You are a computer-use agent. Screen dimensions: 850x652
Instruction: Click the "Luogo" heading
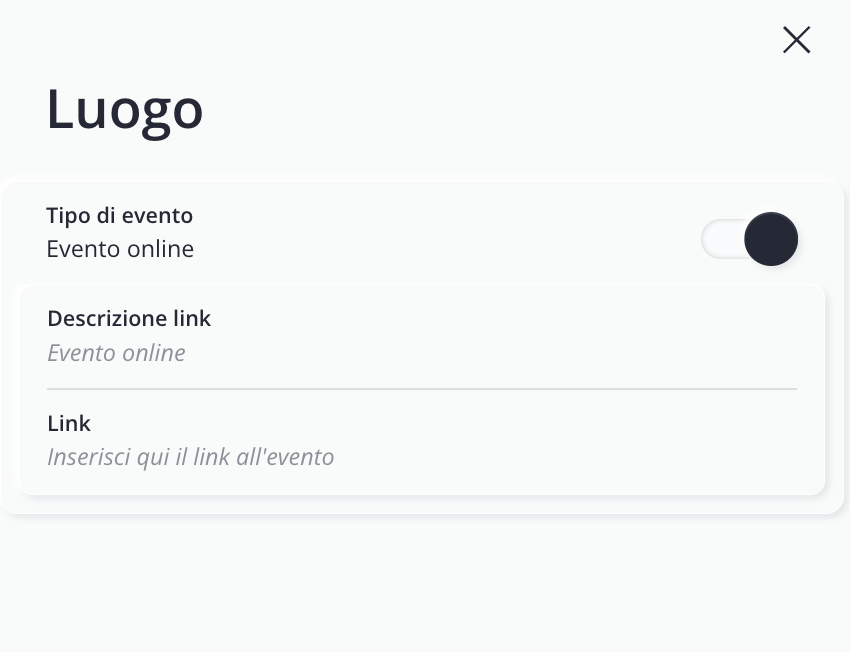125,108
